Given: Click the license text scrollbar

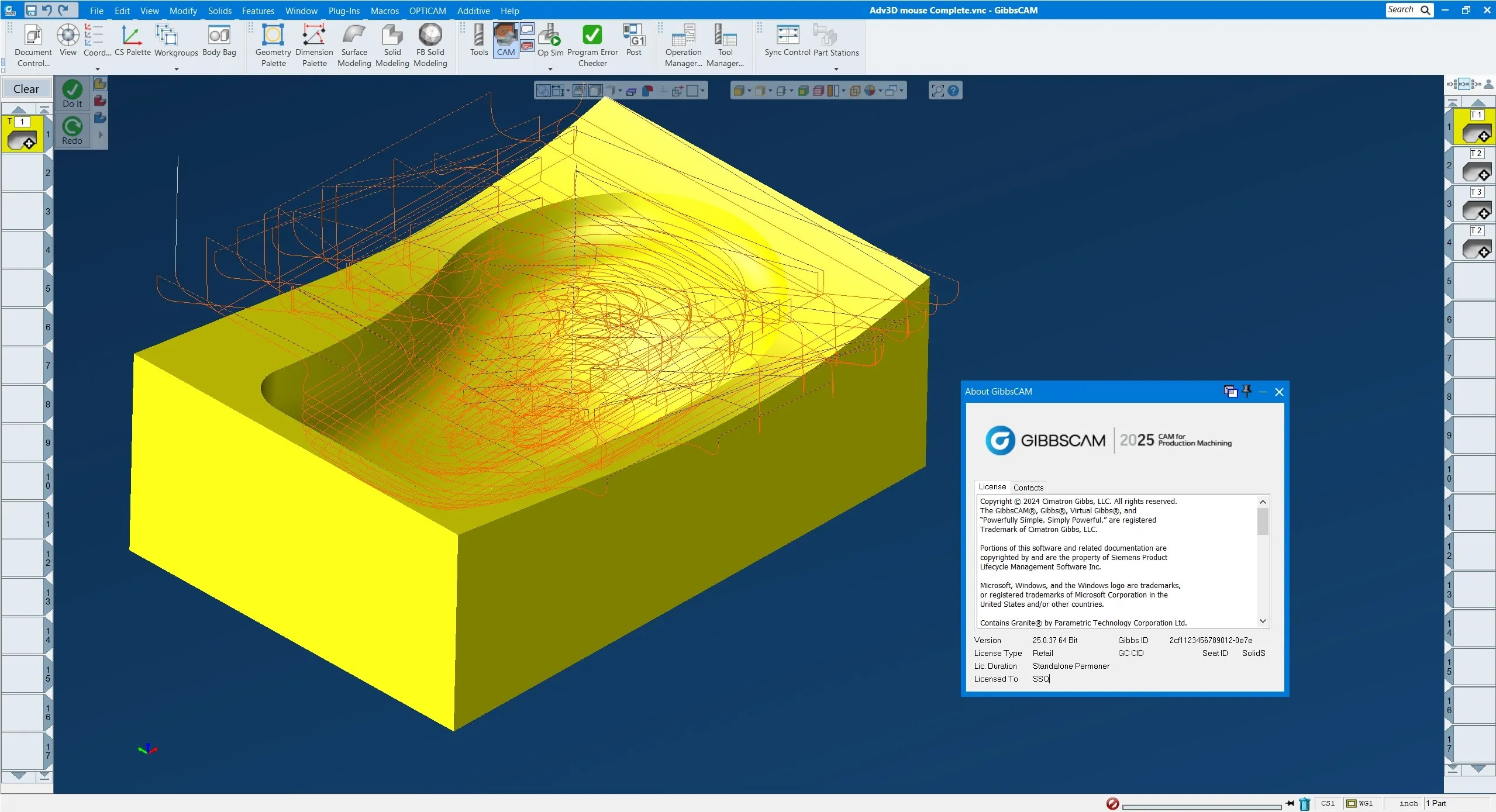Looking at the screenshot, I should point(1263,561).
